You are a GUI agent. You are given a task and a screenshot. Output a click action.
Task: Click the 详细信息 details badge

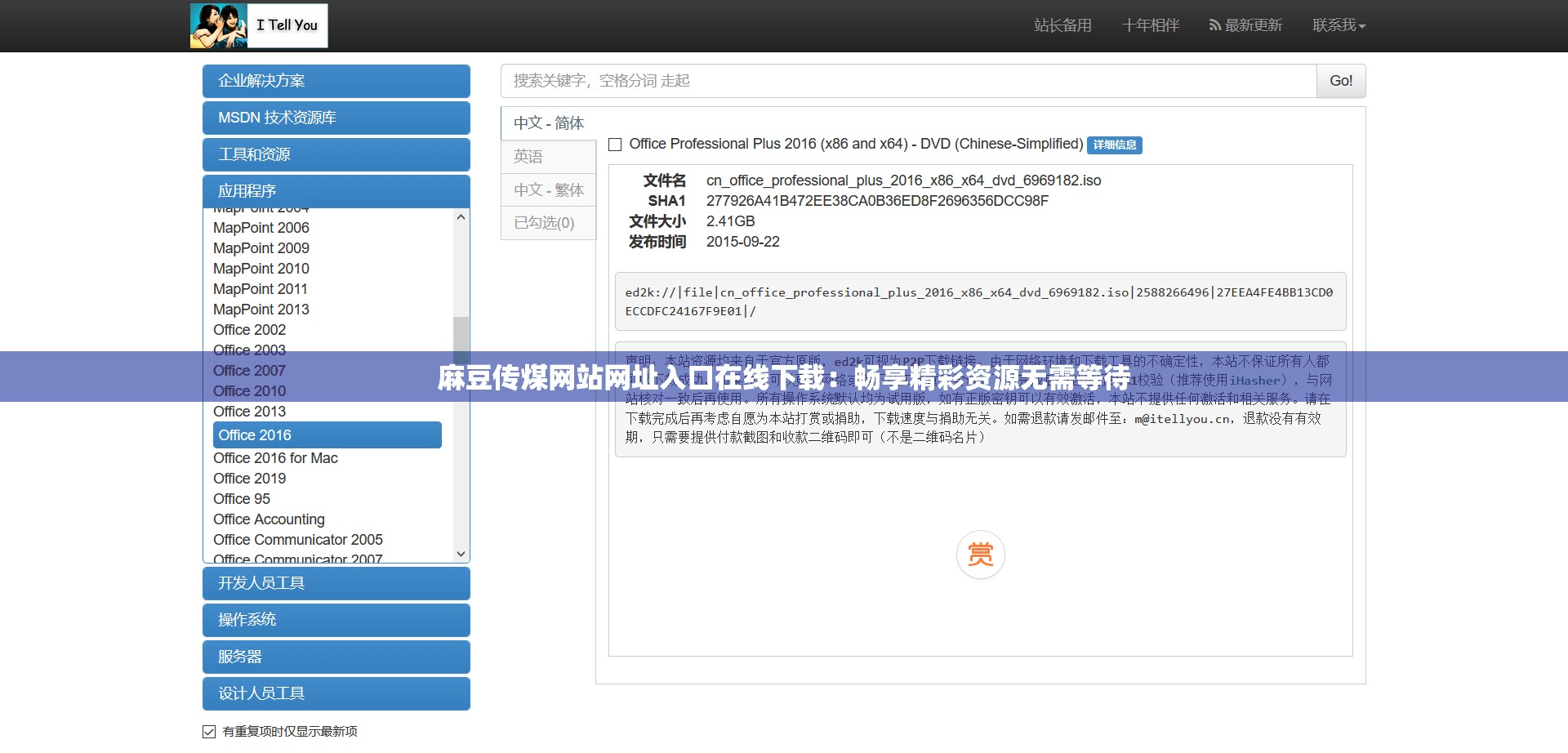coord(1115,145)
